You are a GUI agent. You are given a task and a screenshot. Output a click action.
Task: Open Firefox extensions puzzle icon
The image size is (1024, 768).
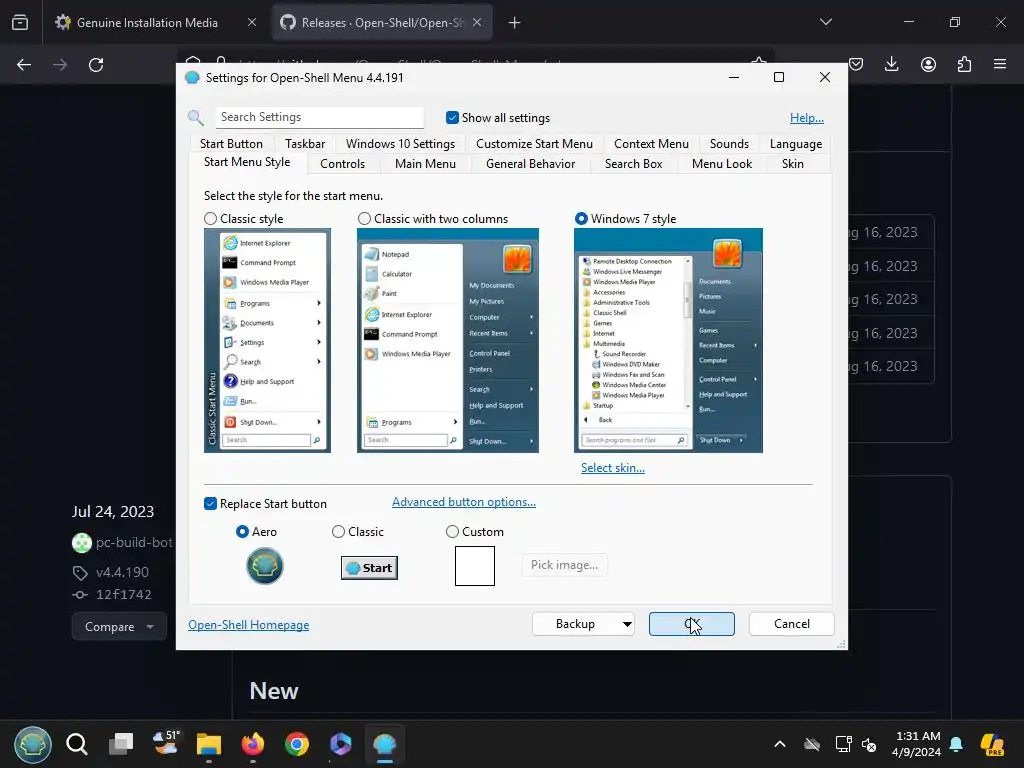(964, 64)
